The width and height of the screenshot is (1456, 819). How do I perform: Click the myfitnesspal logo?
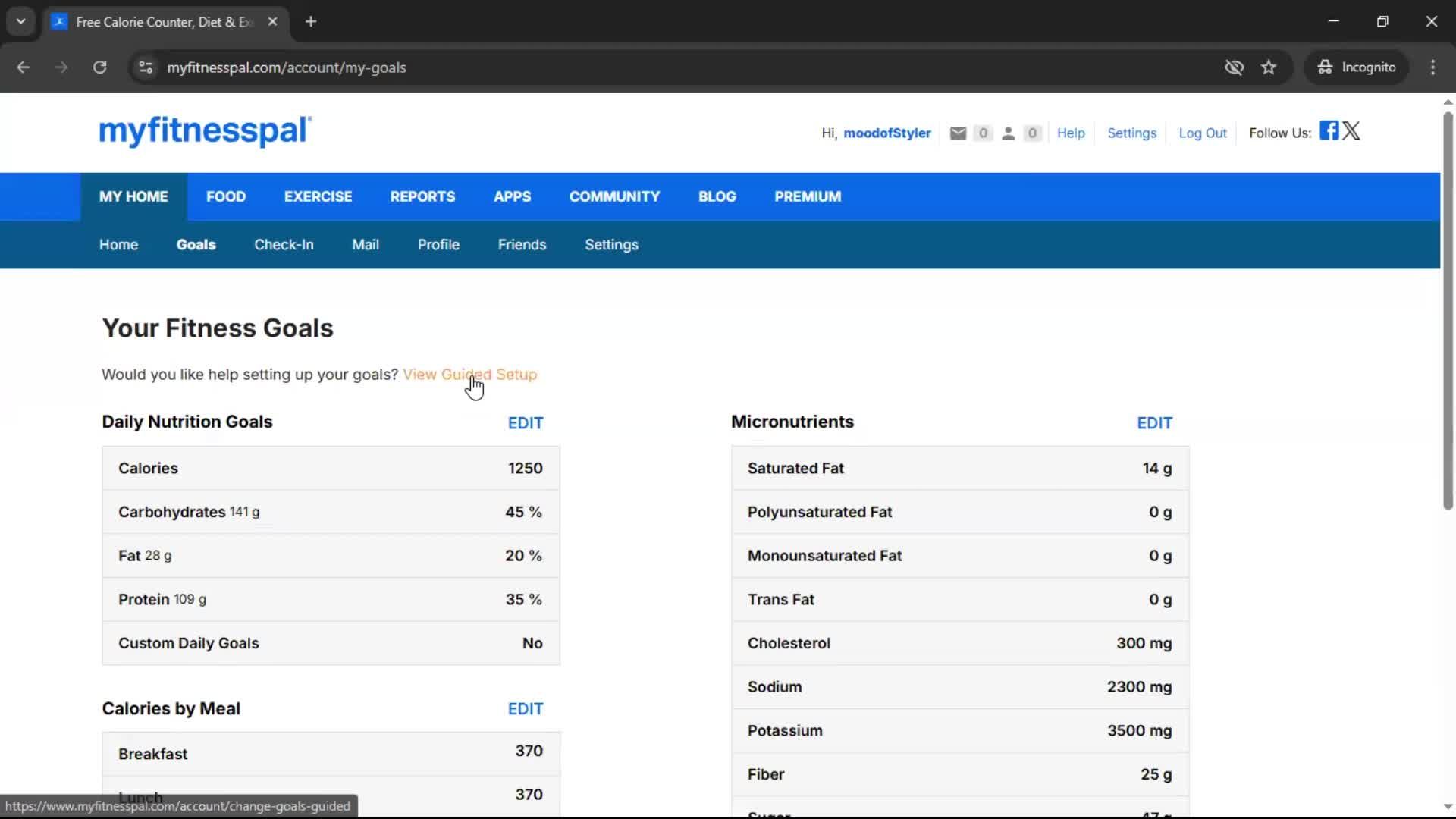tap(206, 130)
